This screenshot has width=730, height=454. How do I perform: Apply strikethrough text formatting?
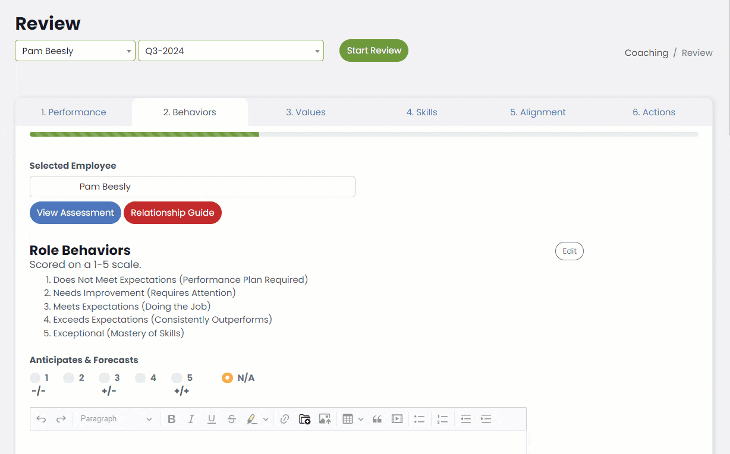[x=231, y=419]
